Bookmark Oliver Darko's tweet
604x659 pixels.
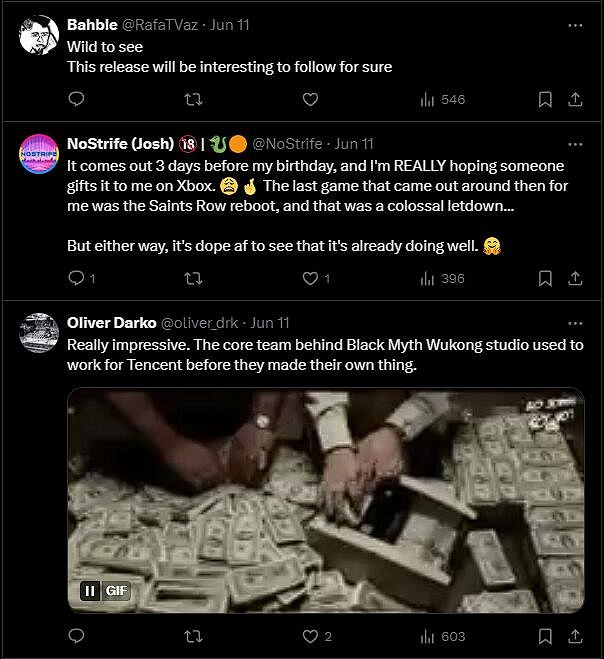point(545,636)
